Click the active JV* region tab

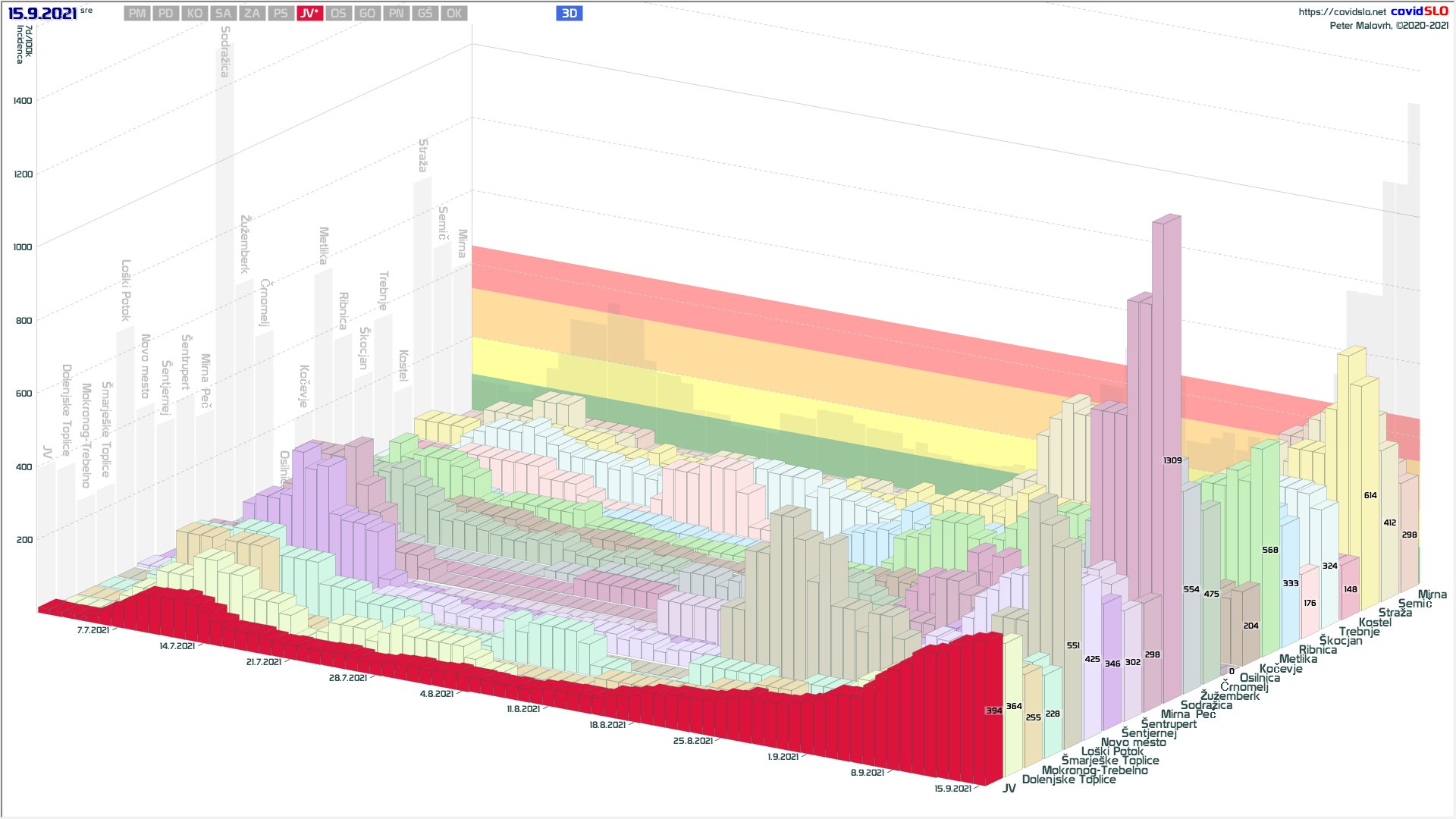click(x=309, y=14)
